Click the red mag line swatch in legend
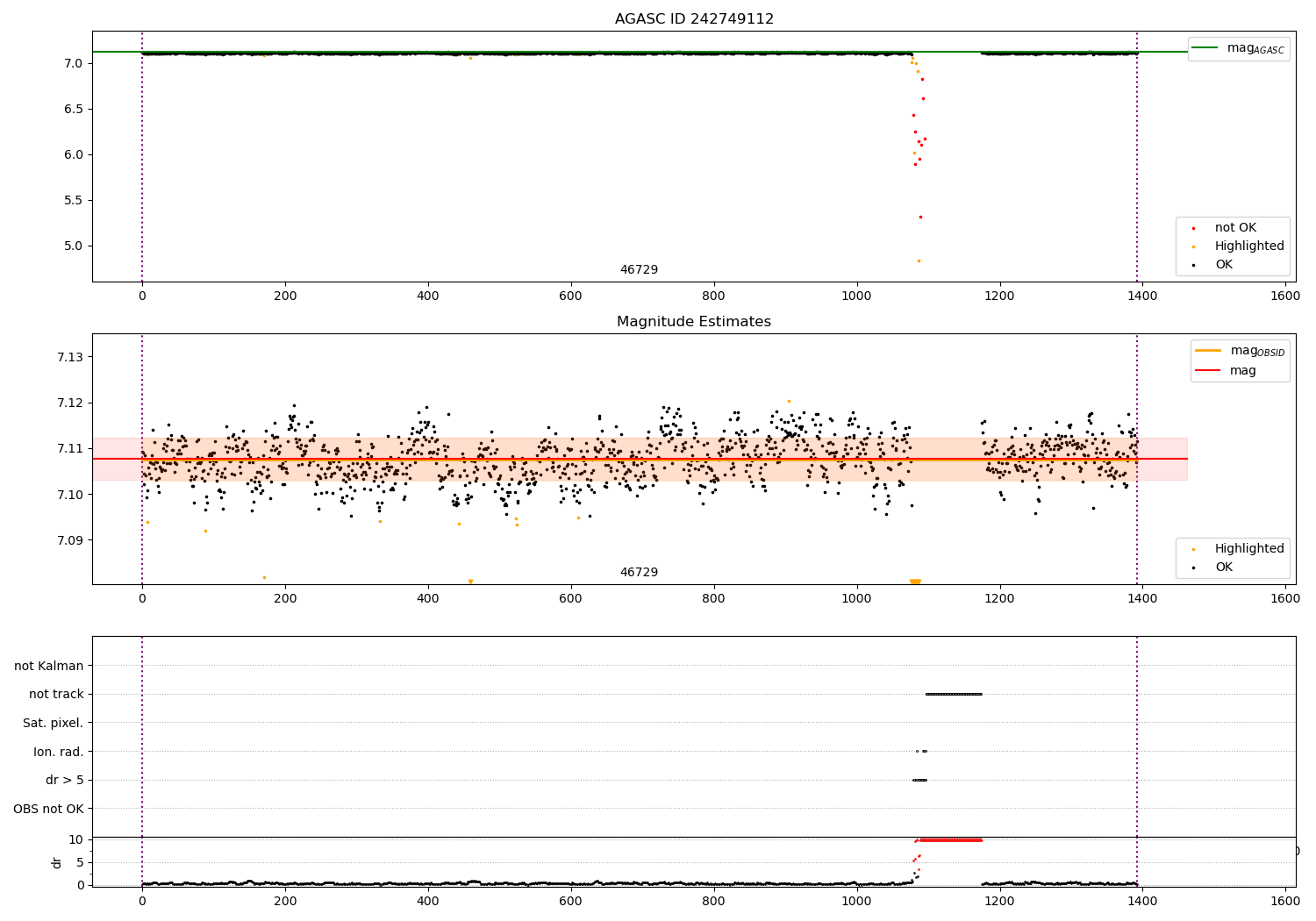This screenshot has width=1316, height=921. (1208, 371)
